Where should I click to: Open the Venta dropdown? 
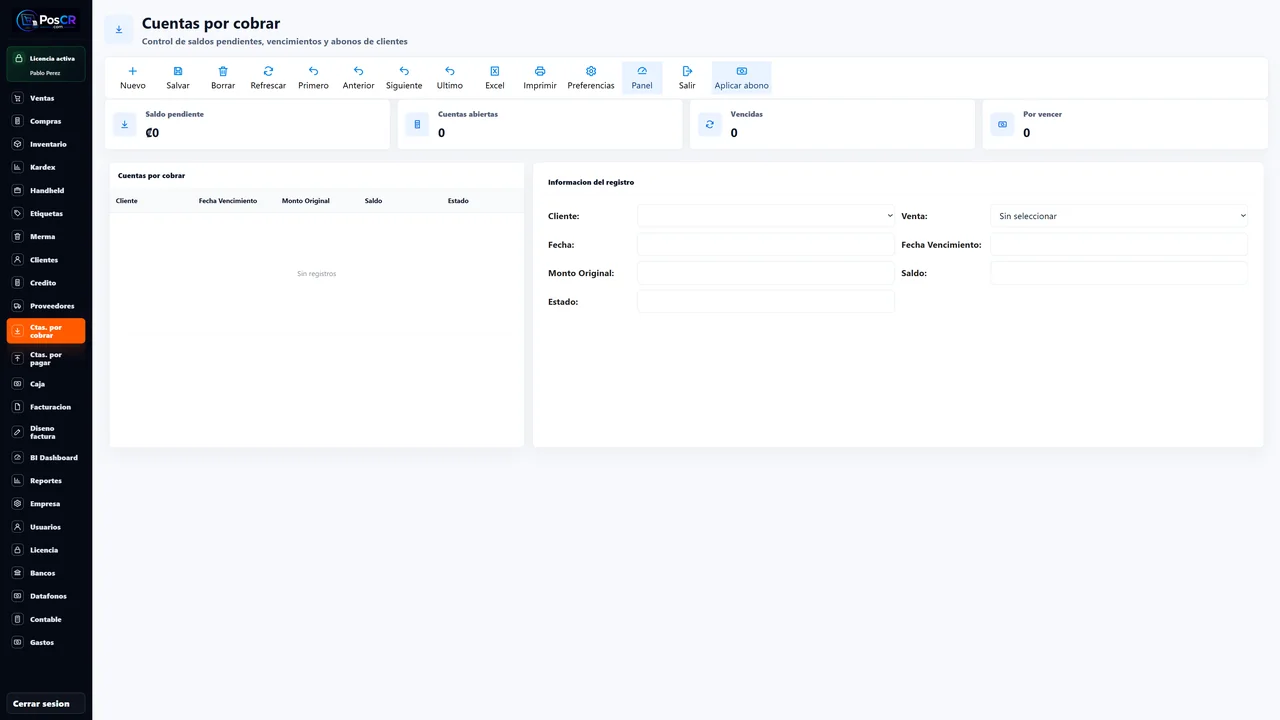tap(1119, 216)
